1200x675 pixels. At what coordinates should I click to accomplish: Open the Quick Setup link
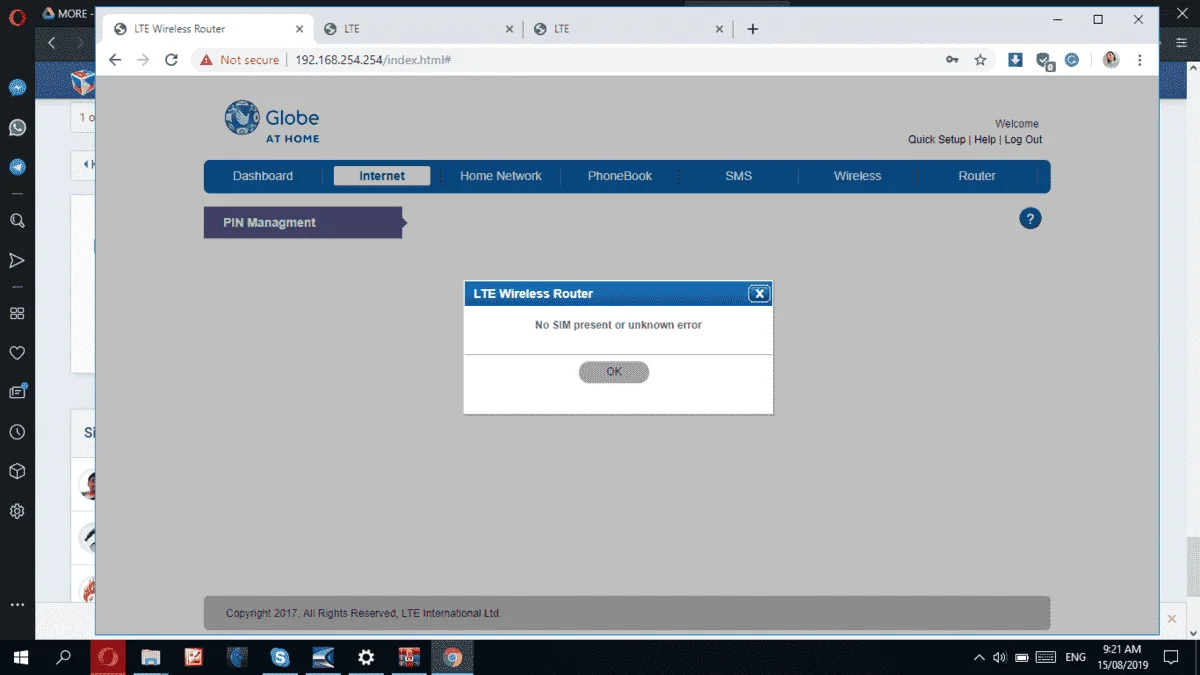tap(937, 140)
